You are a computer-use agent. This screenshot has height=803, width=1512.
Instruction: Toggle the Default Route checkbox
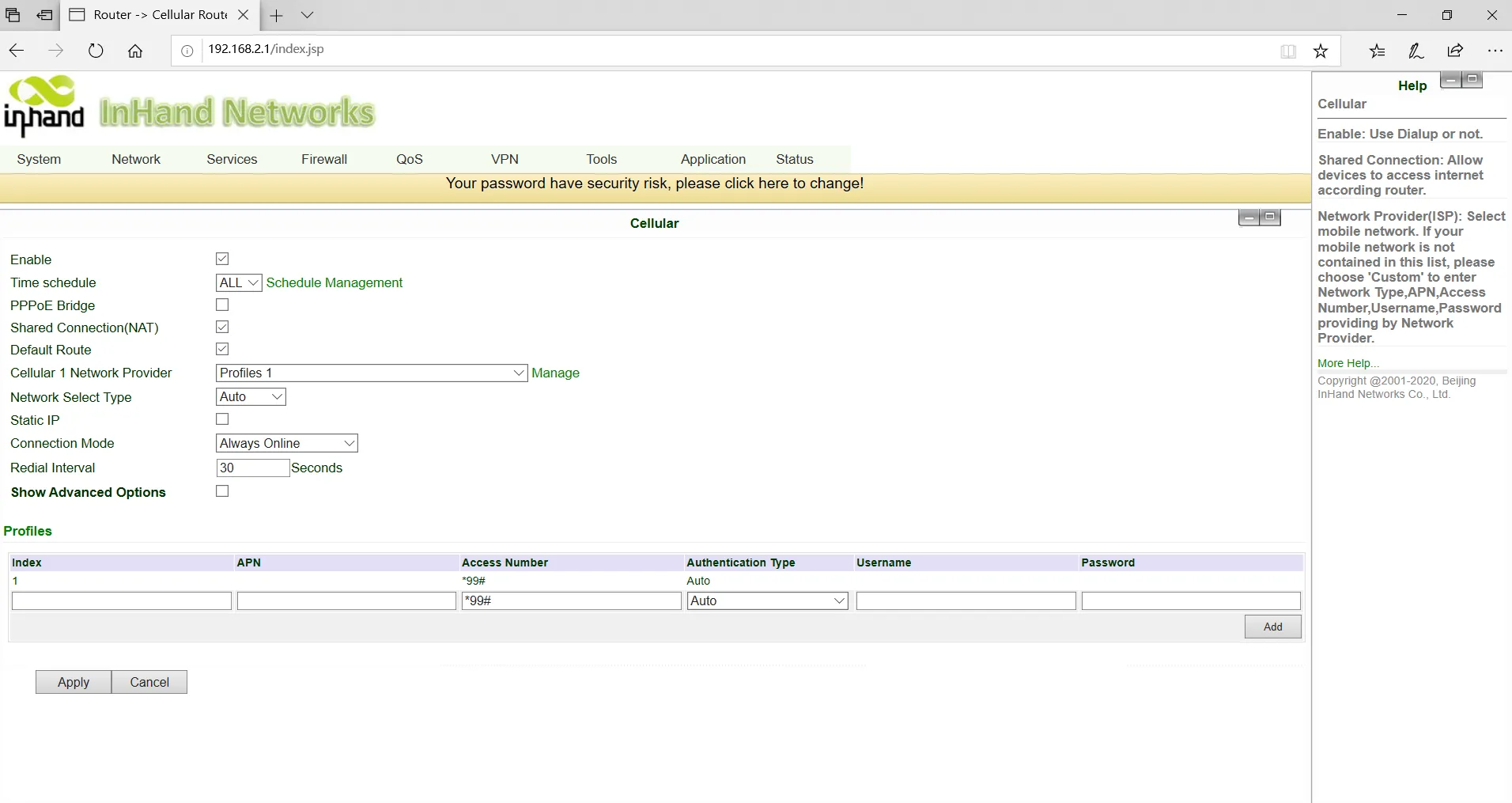(222, 349)
